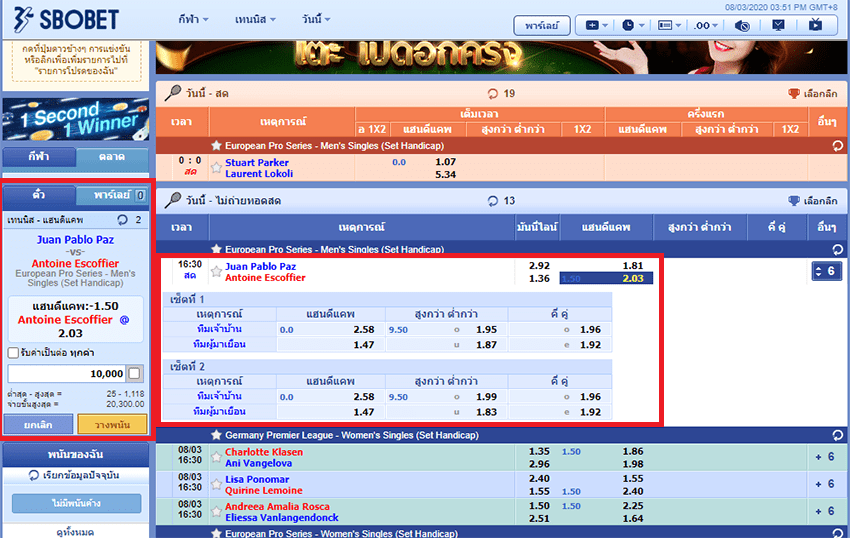Select the highlighted 2.03 handicap odds

(x=633, y=279)
